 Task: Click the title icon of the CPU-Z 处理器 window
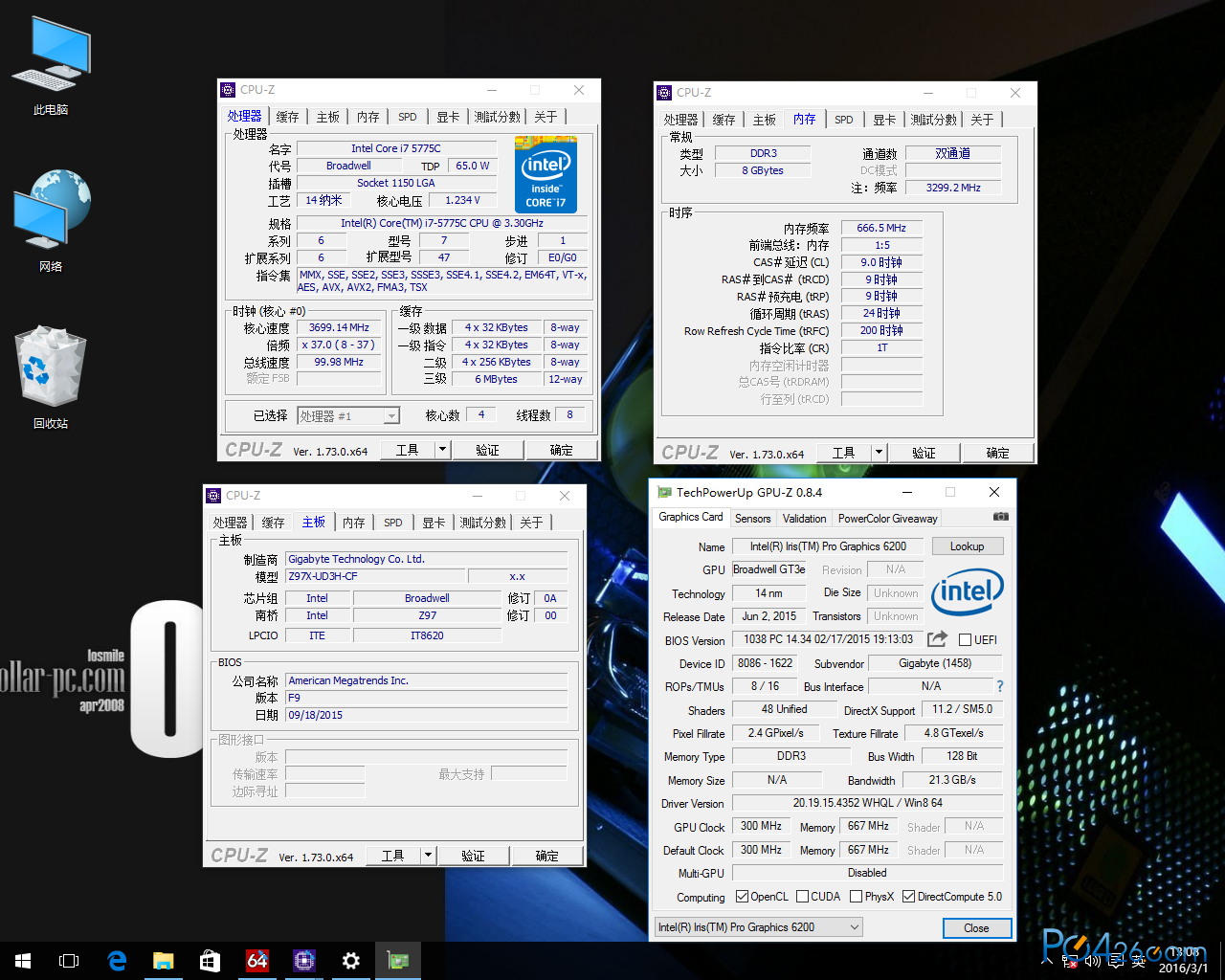228,90
